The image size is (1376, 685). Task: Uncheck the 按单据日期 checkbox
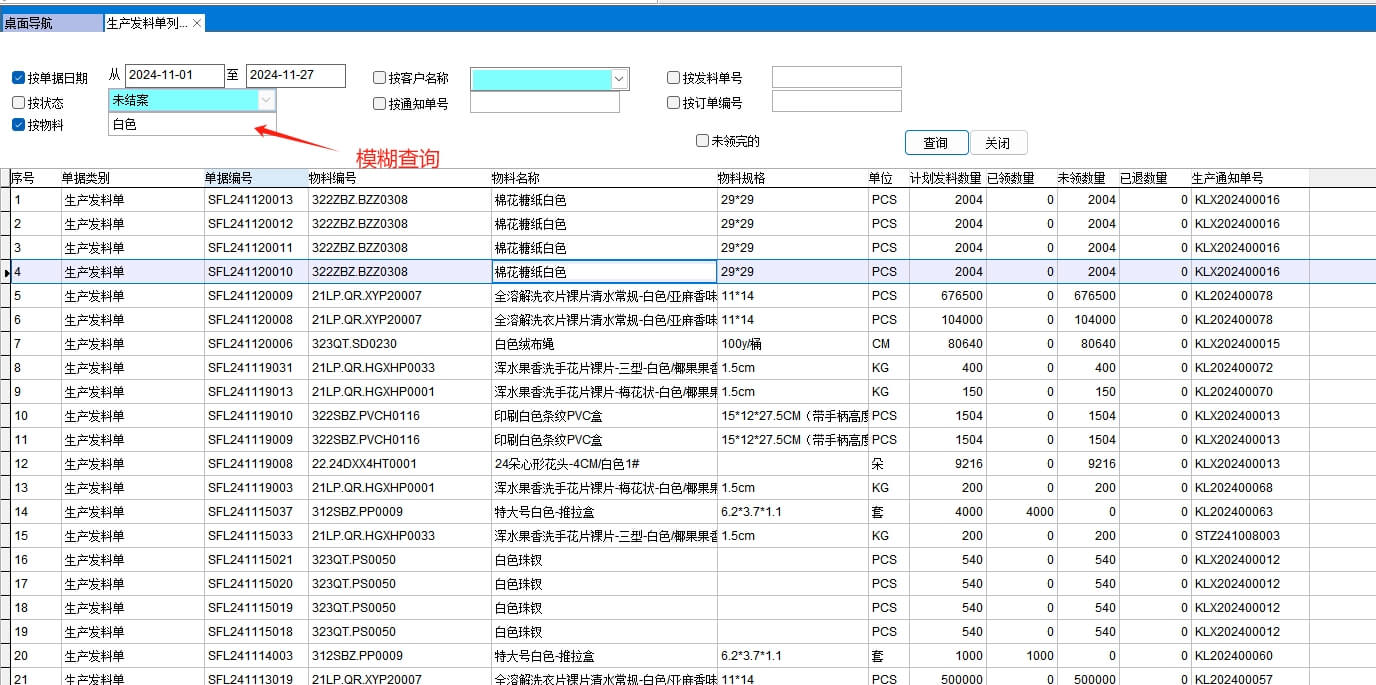click(x=19, y=78)
